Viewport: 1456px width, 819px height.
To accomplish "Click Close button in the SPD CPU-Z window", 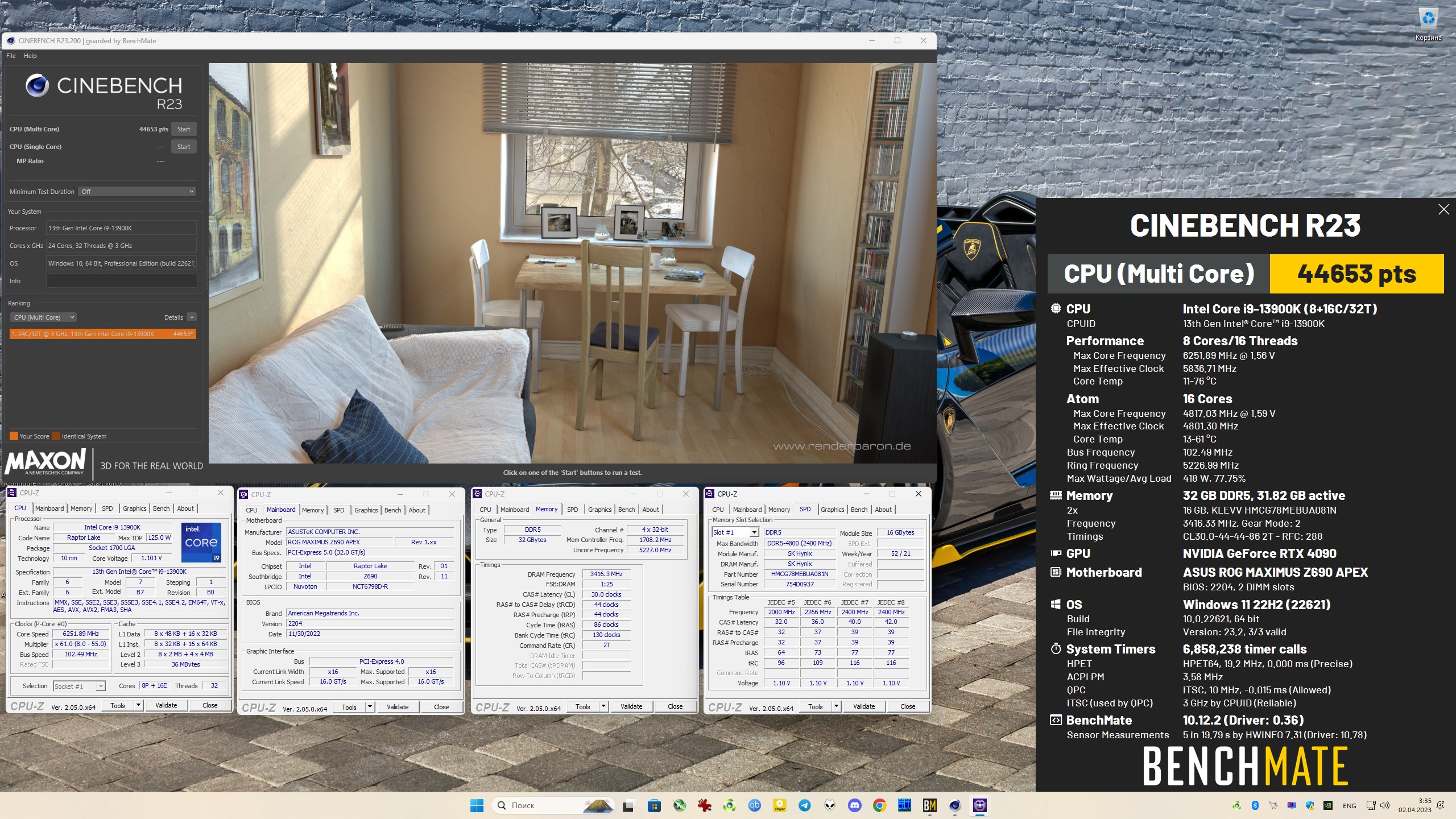I will click(x=908, y=706).
